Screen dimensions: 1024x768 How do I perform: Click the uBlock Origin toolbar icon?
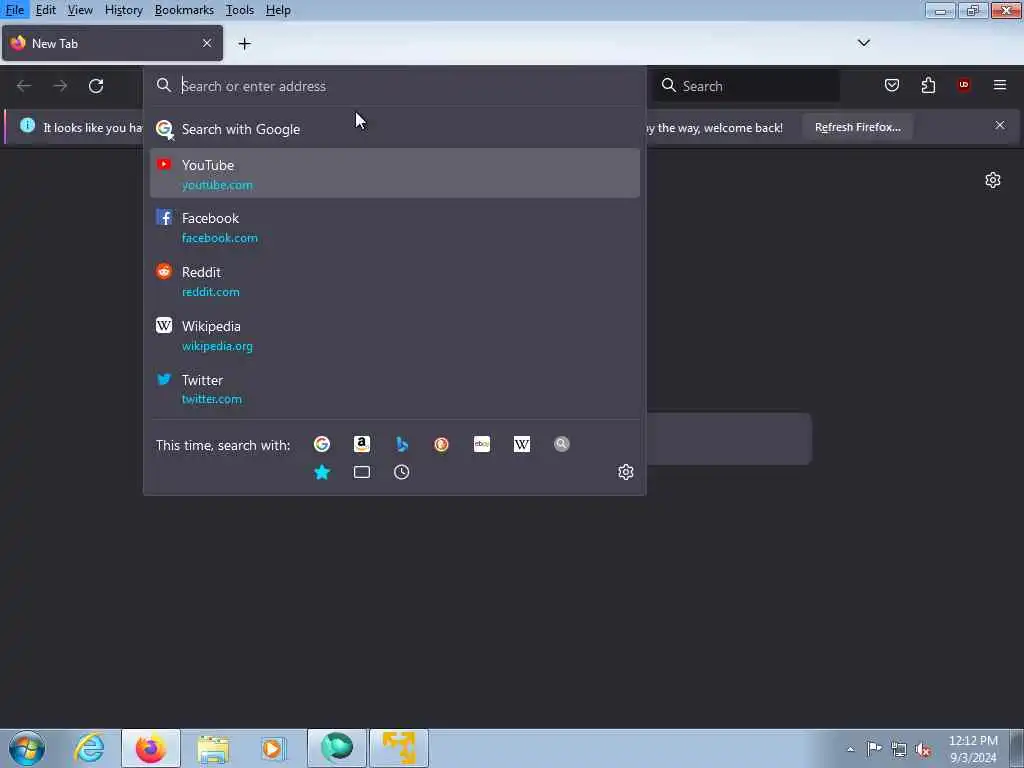pyautogui.click(x=964, y=85)
